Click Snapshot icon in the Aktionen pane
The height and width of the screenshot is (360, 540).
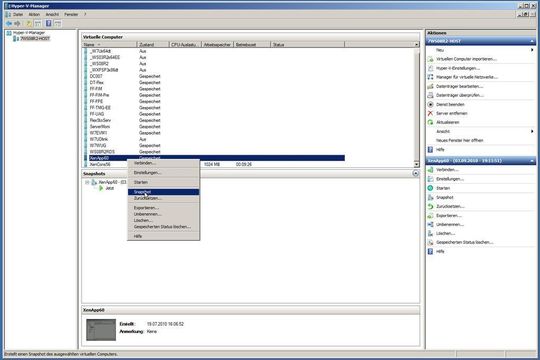430,197
